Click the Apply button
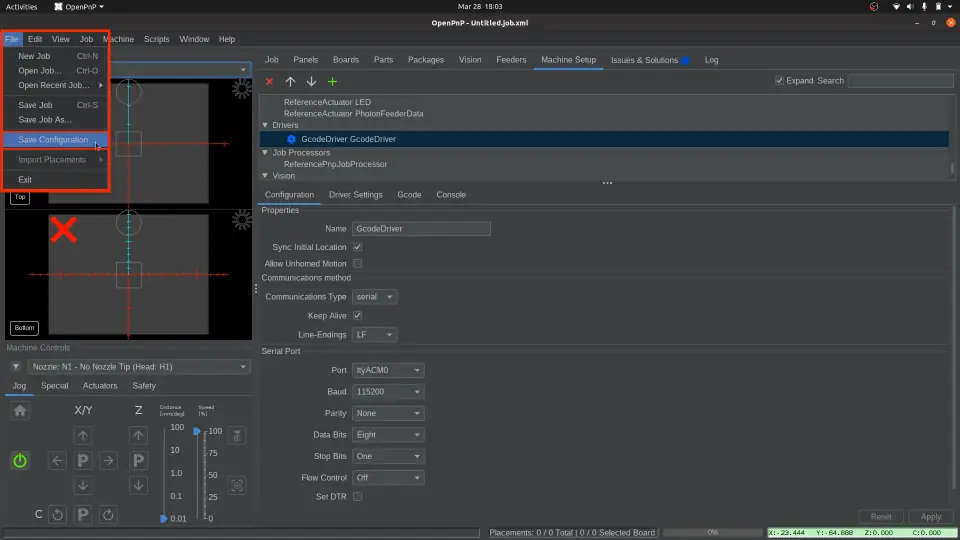 point(931,517)
